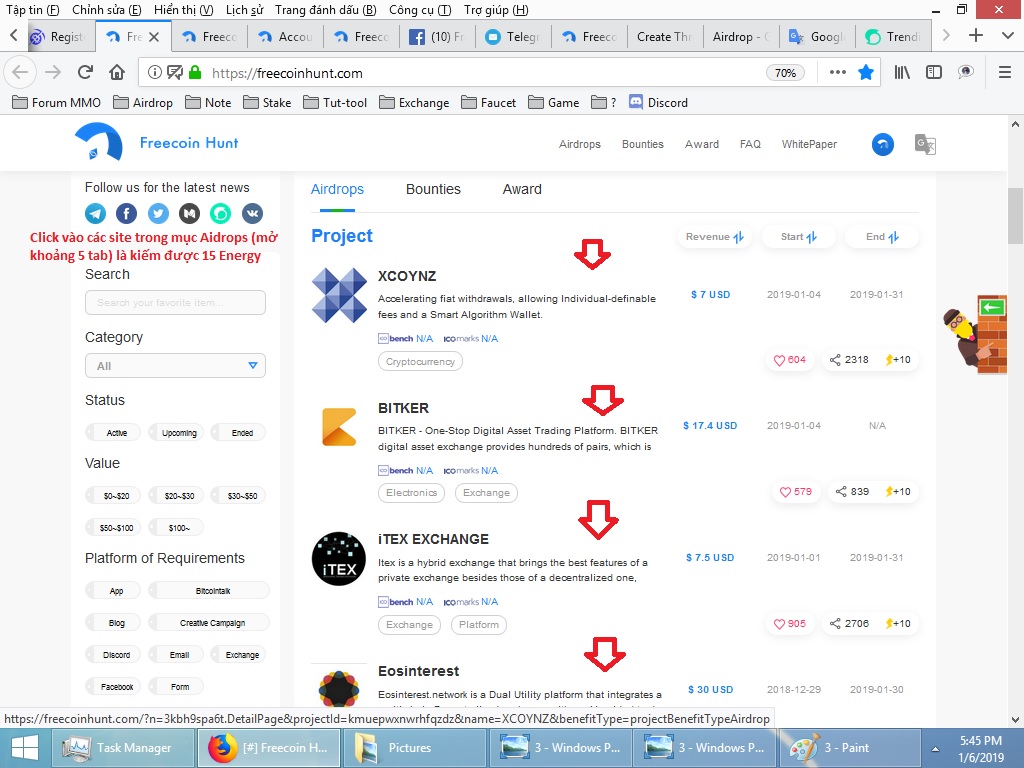Open the Firefox Library icon
The image size is (1024, 768).
(902, 72)
